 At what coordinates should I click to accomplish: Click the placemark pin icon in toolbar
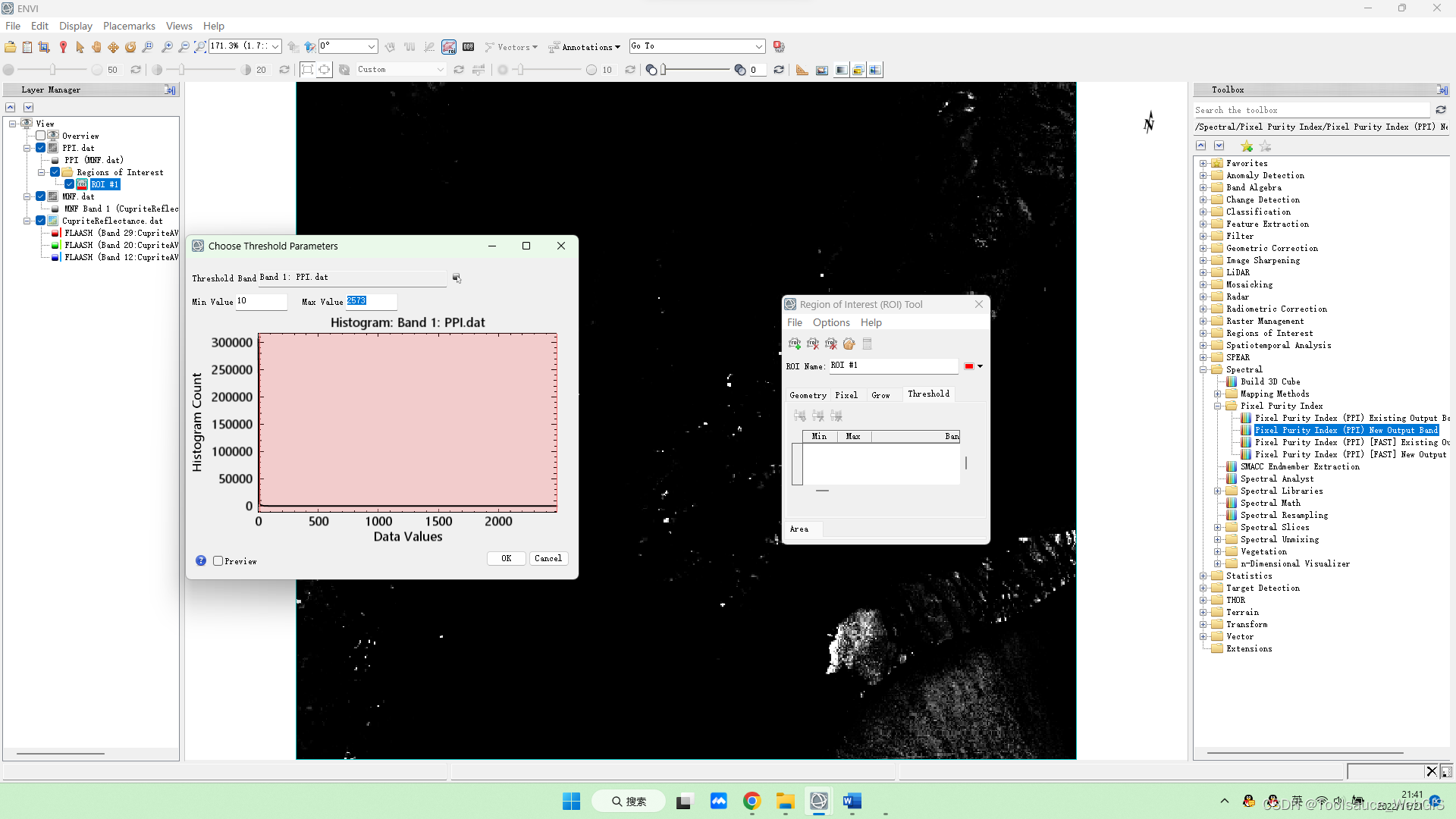(63, 47)
